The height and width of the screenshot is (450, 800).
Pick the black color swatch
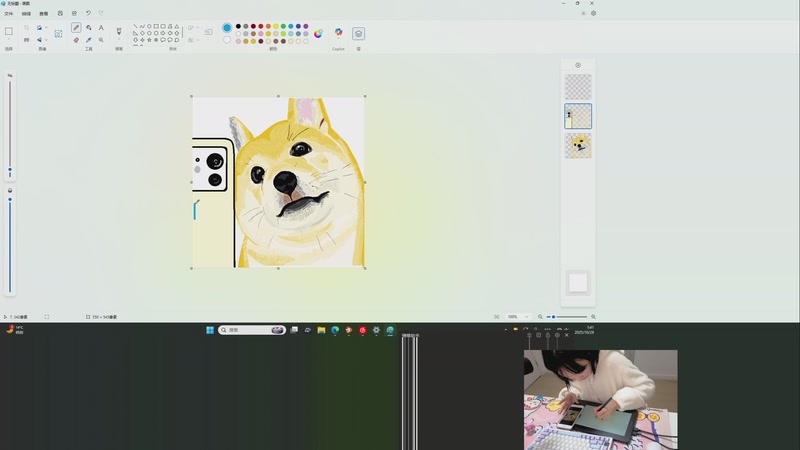point(238,26)
